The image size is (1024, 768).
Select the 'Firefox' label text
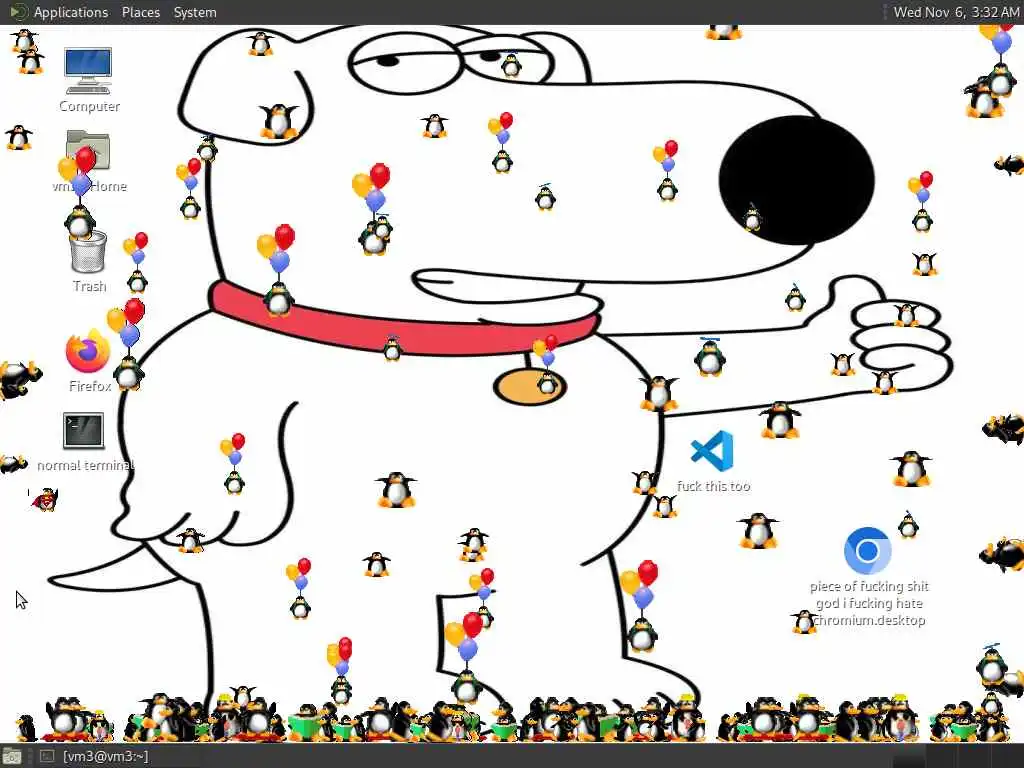coord(89,386)
